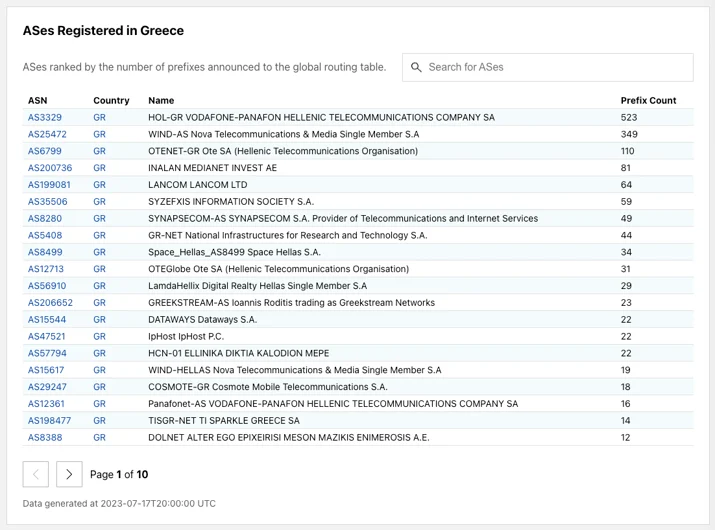This screenshot has height=530, width=715.
Task: Select LamdaHellix Digital Realty name cell
Action: pyautogui.click(x=258, y=286)
